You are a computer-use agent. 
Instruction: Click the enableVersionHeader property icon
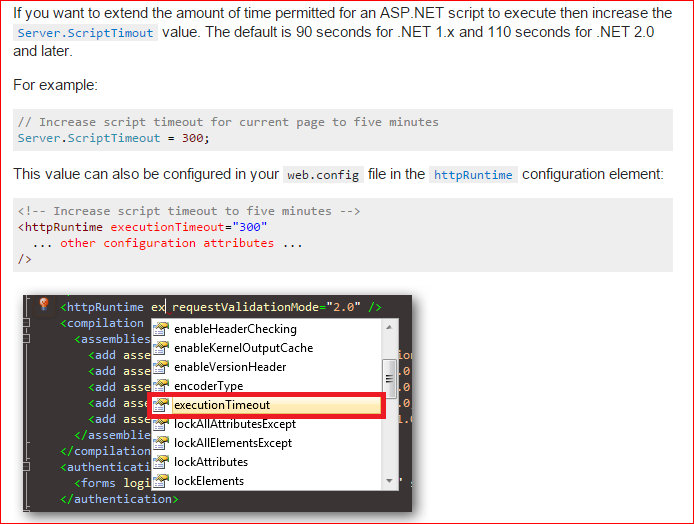click(x=161, y=367)
